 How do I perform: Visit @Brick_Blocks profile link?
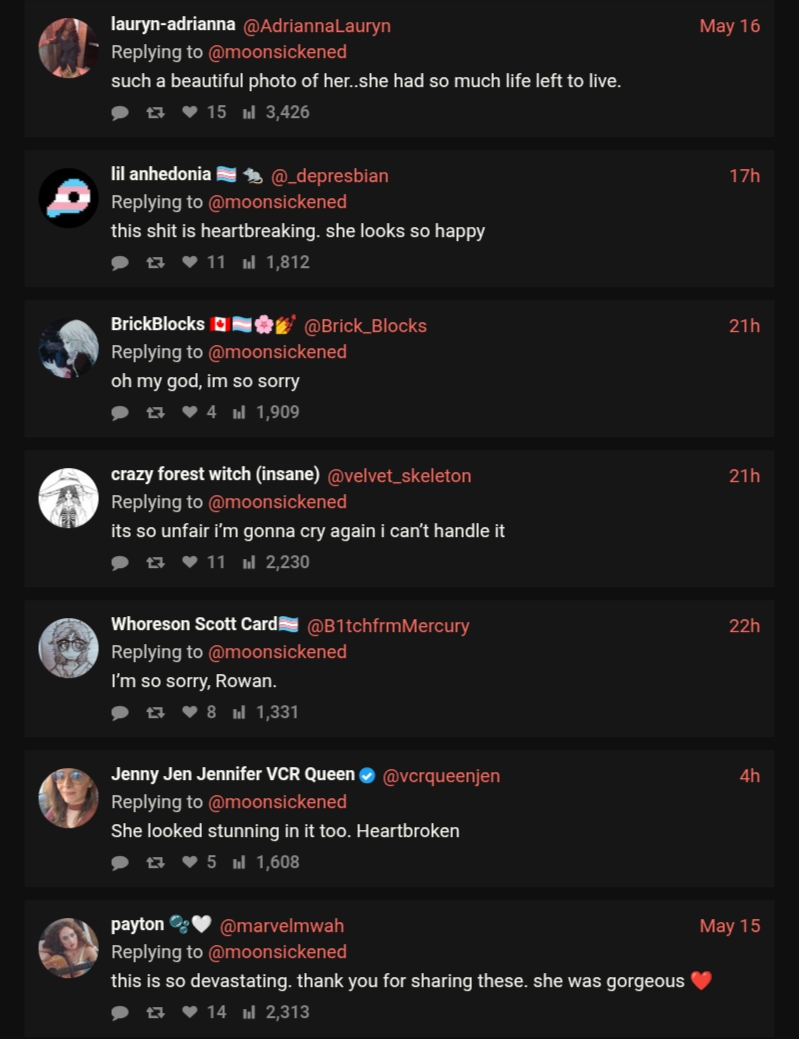[365, 326]
